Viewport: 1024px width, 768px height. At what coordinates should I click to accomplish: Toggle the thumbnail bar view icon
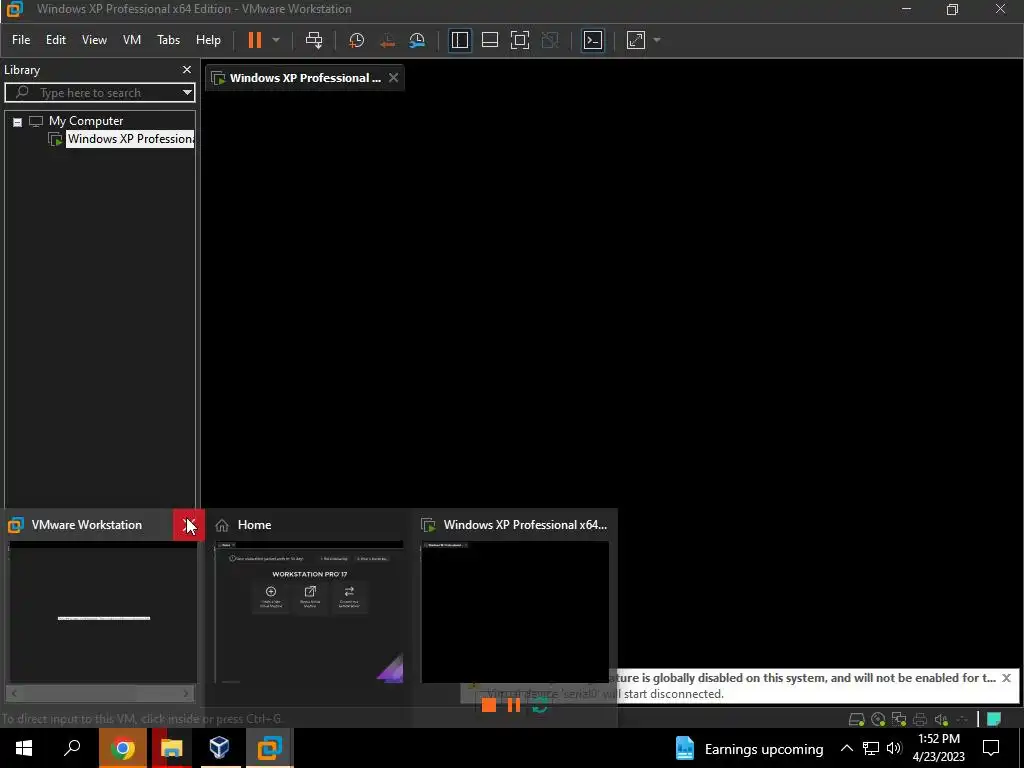[490, 40]
